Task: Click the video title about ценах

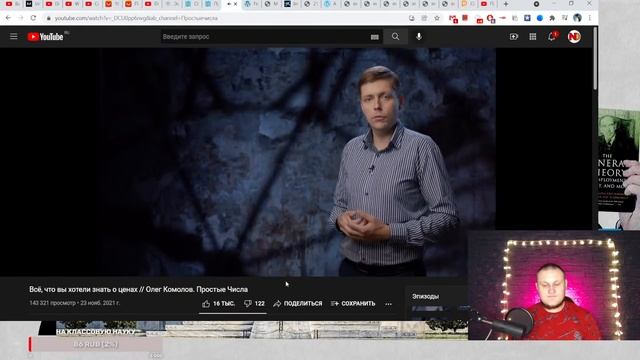Action: point(138,289)
